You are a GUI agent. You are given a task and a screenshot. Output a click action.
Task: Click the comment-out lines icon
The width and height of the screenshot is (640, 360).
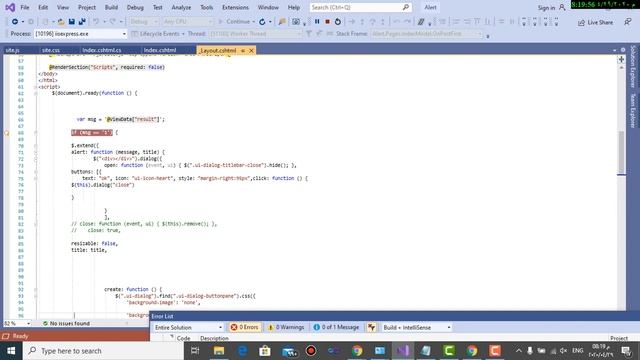(x=421, y=22)
